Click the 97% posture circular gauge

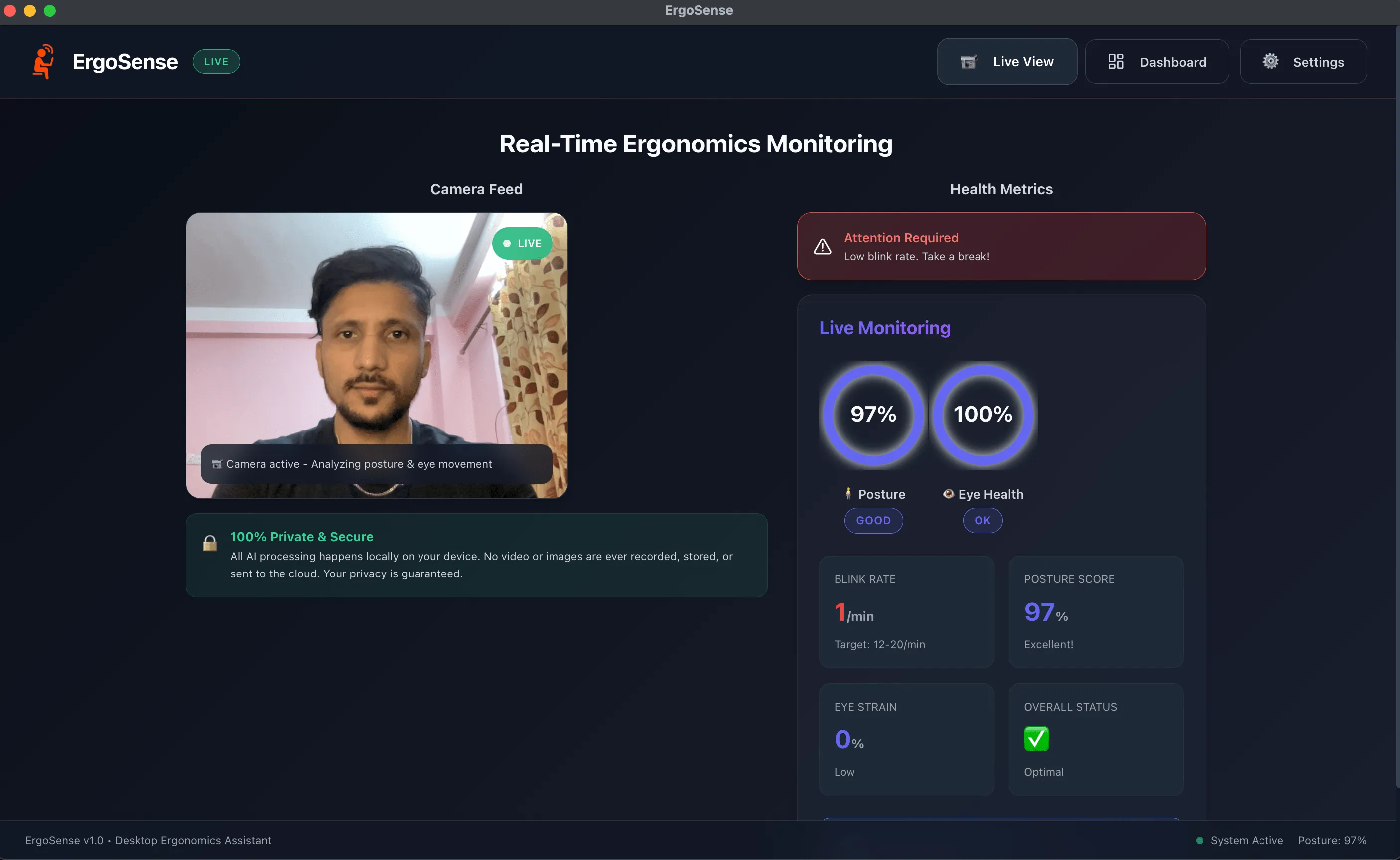[x=873, y=414]
